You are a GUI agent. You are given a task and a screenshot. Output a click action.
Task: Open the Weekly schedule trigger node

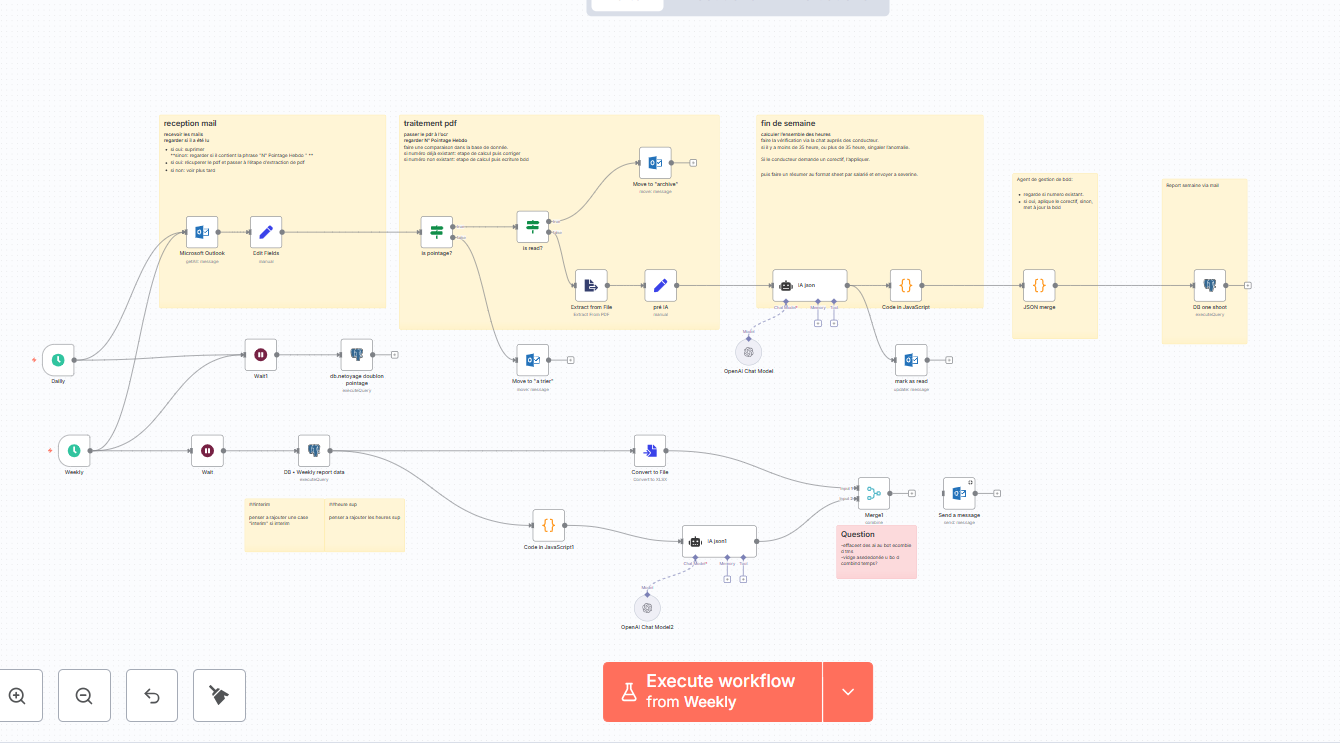pos(74,451)
